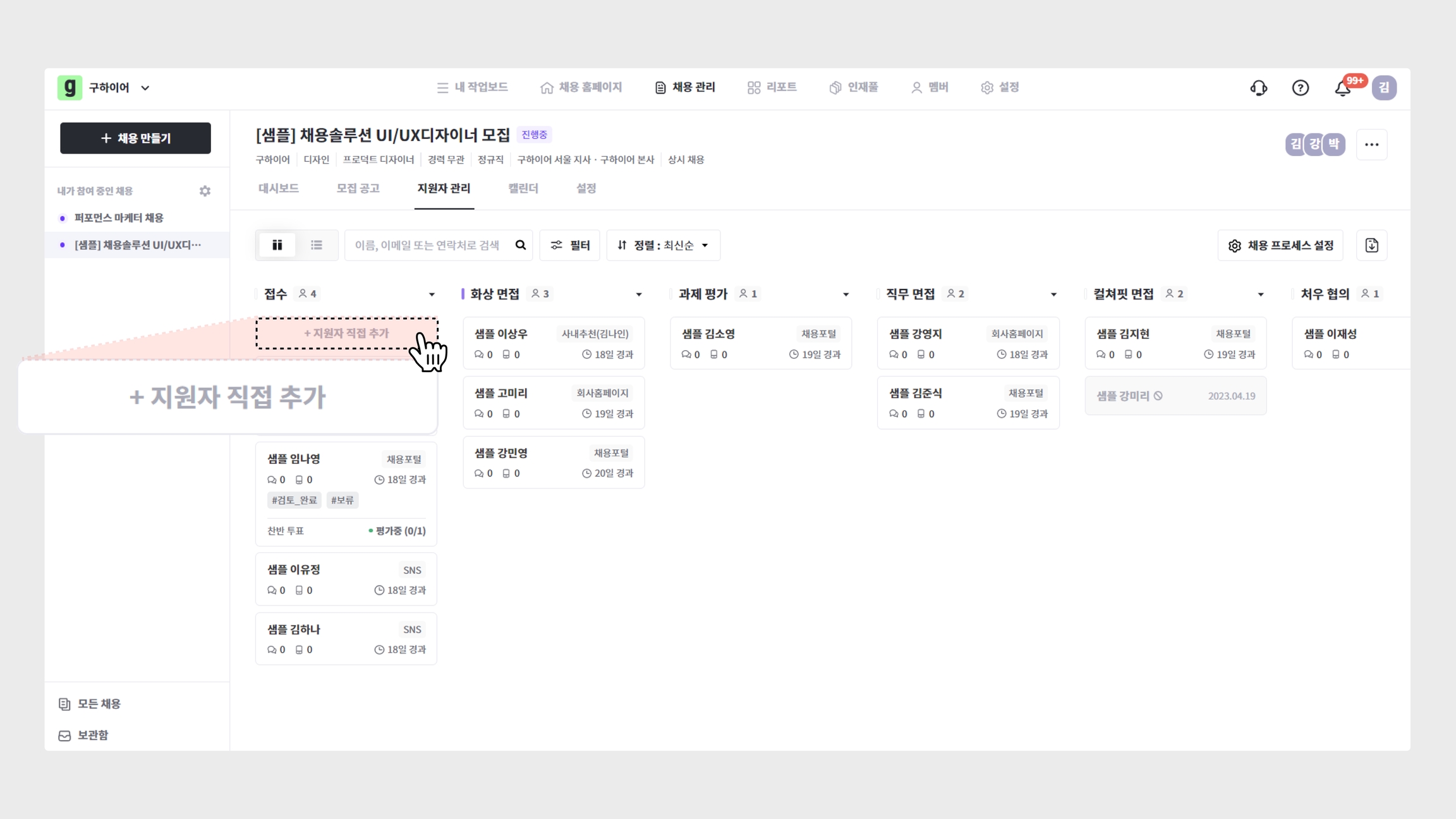
Task: Open top navigation 설정 menu
Action: click(x=1000, y=87)
